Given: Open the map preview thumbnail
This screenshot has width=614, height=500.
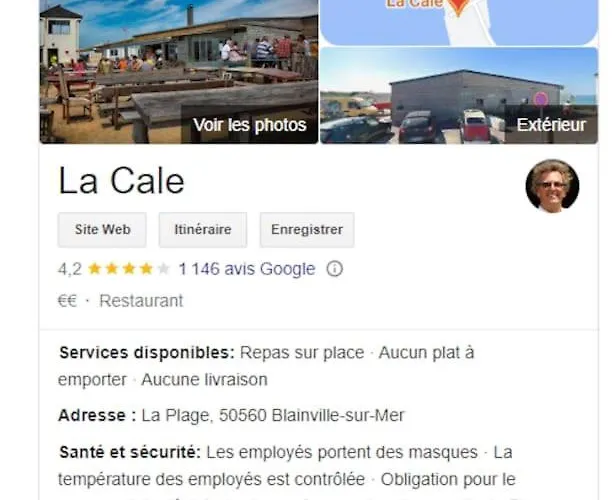Looking at the screenshot, I should [459, 22].
